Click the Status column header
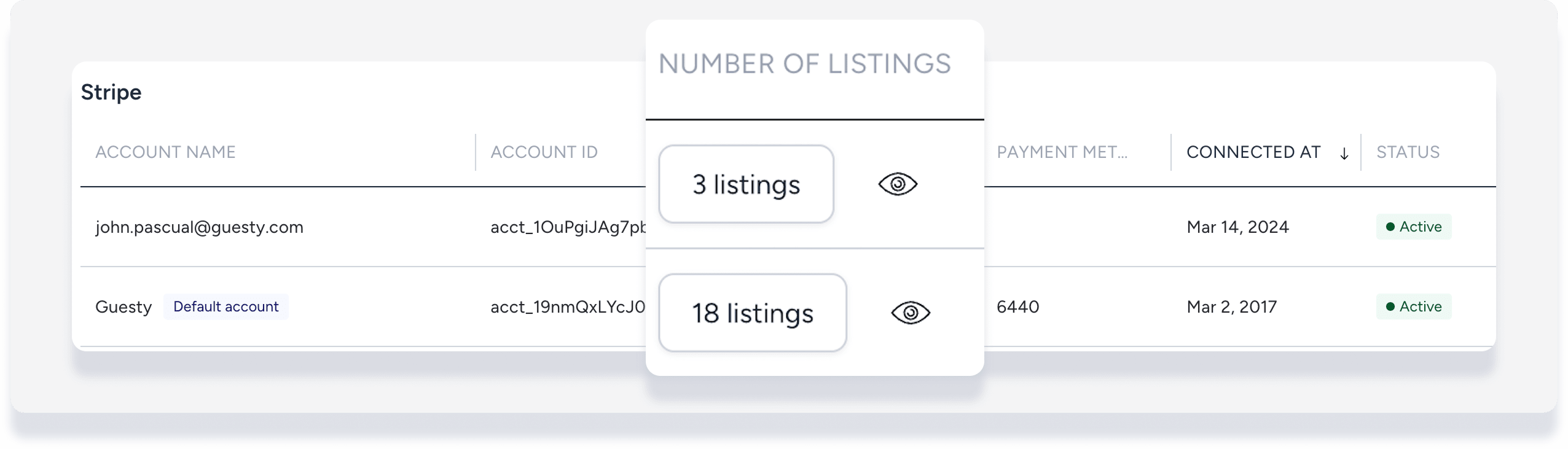Image resolution: width=1568 pixels, height=449 pixels. pos(1408,152)
